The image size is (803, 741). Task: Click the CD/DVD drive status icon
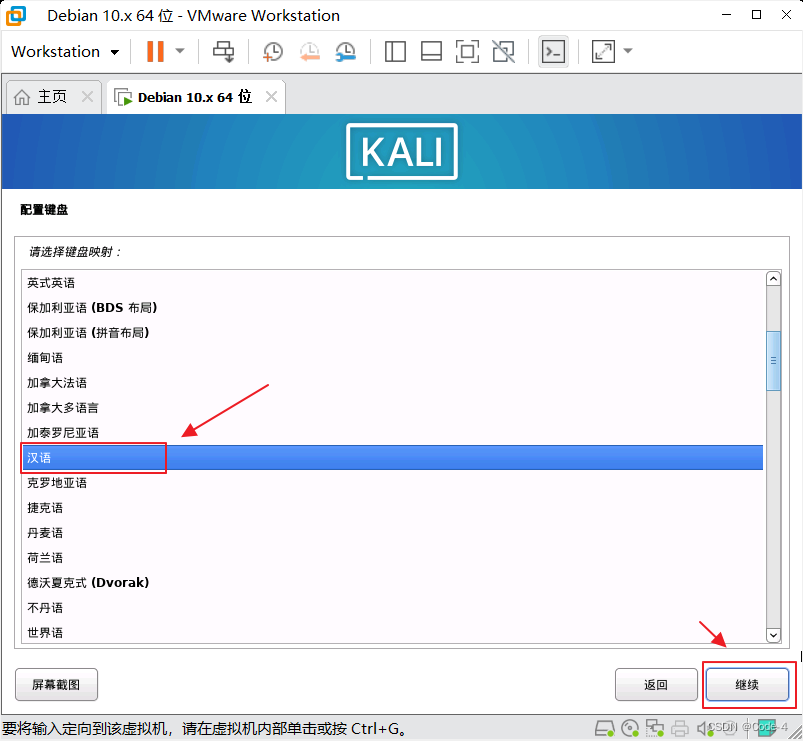pyautogui.click(x=630, y=728)
